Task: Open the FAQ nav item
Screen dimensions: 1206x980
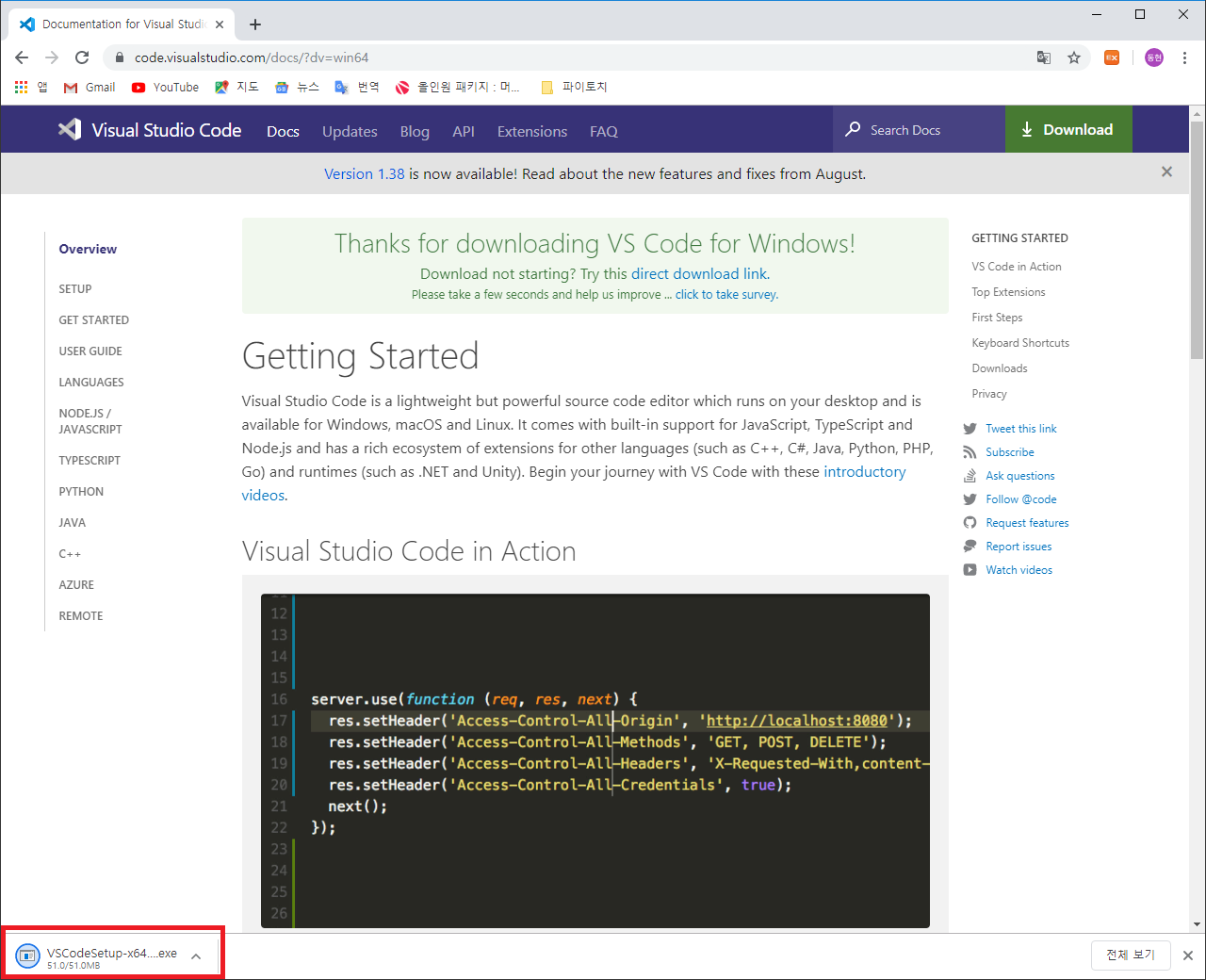Action: tap(604, 131)
